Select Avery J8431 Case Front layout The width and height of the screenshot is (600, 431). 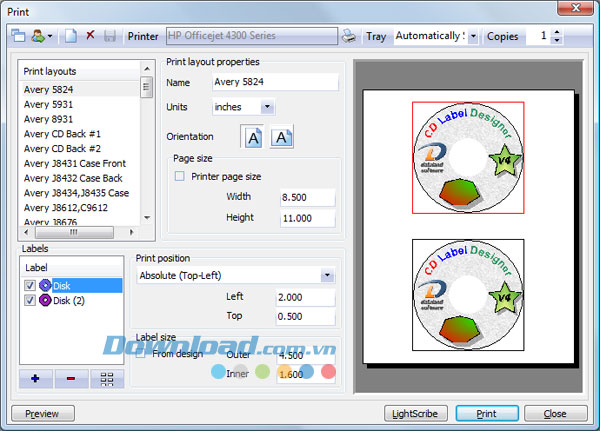coord(80,163)
